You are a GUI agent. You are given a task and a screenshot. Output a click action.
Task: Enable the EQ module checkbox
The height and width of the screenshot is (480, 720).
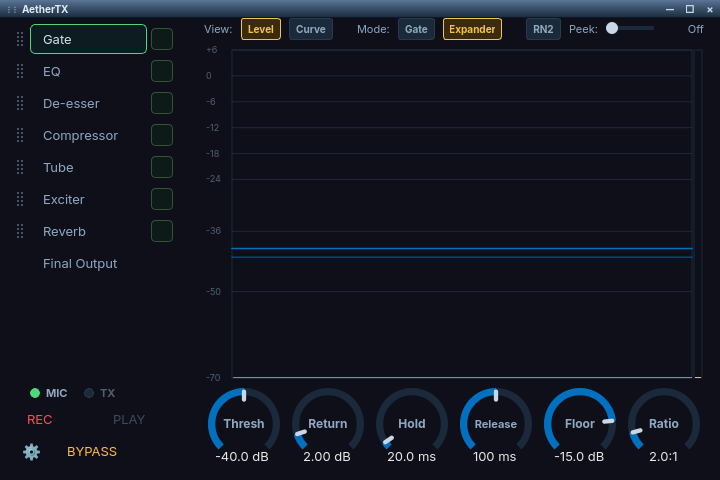(x=162, y=71)
